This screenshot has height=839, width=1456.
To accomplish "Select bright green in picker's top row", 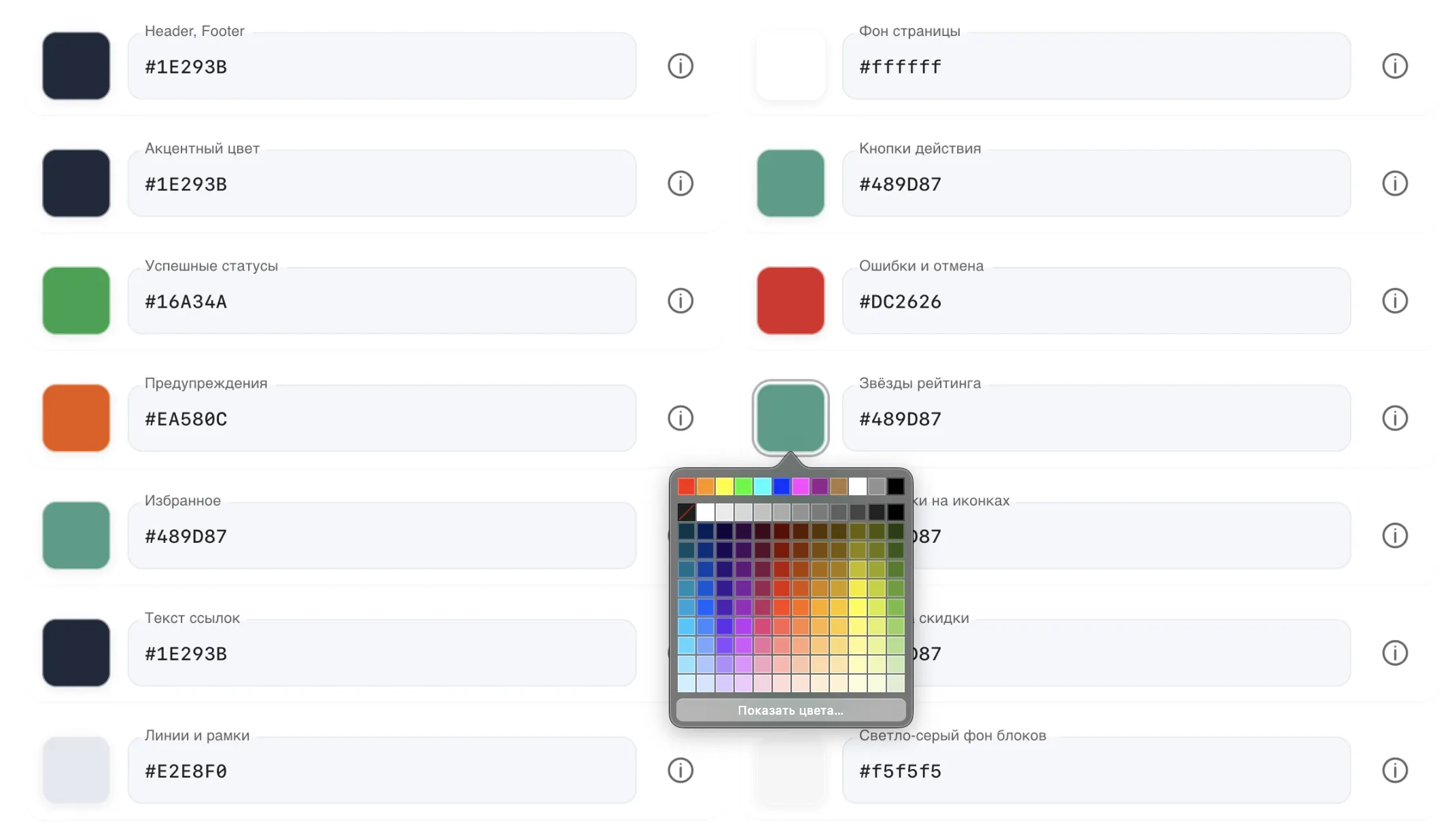I will [744, 486].
